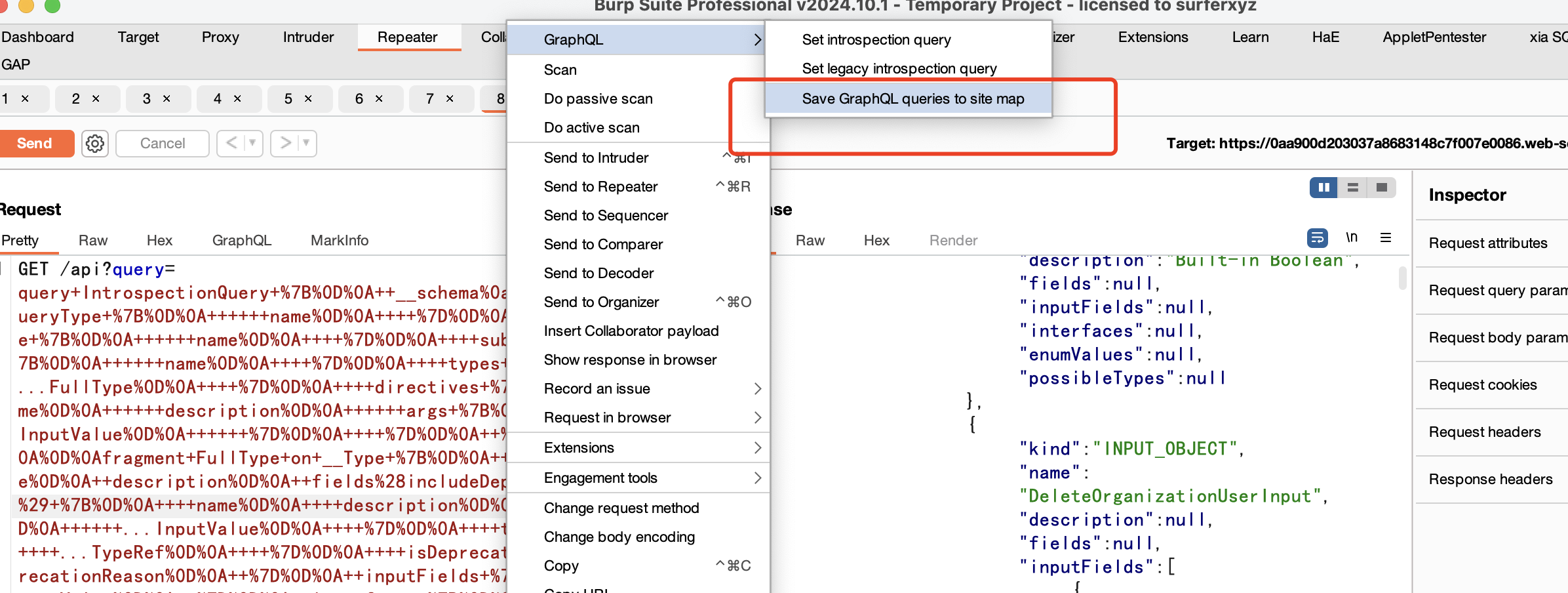1568x593 pixels.
Task: Close Repeater tab 5 with its x
Action: (308, 98)
